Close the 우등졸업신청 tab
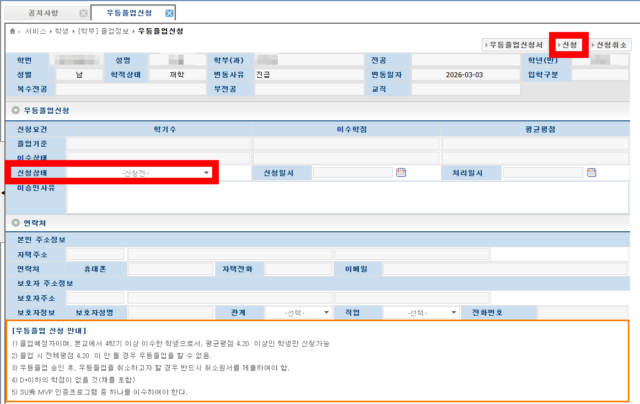Image resolution: width=640 pixels, height=404 pixels. (x=169, y=12)
